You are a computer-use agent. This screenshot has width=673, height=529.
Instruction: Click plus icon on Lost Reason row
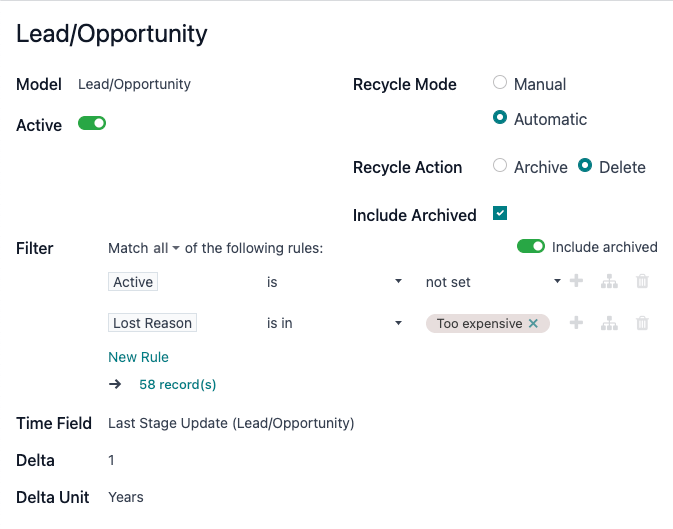coord(576,323)
